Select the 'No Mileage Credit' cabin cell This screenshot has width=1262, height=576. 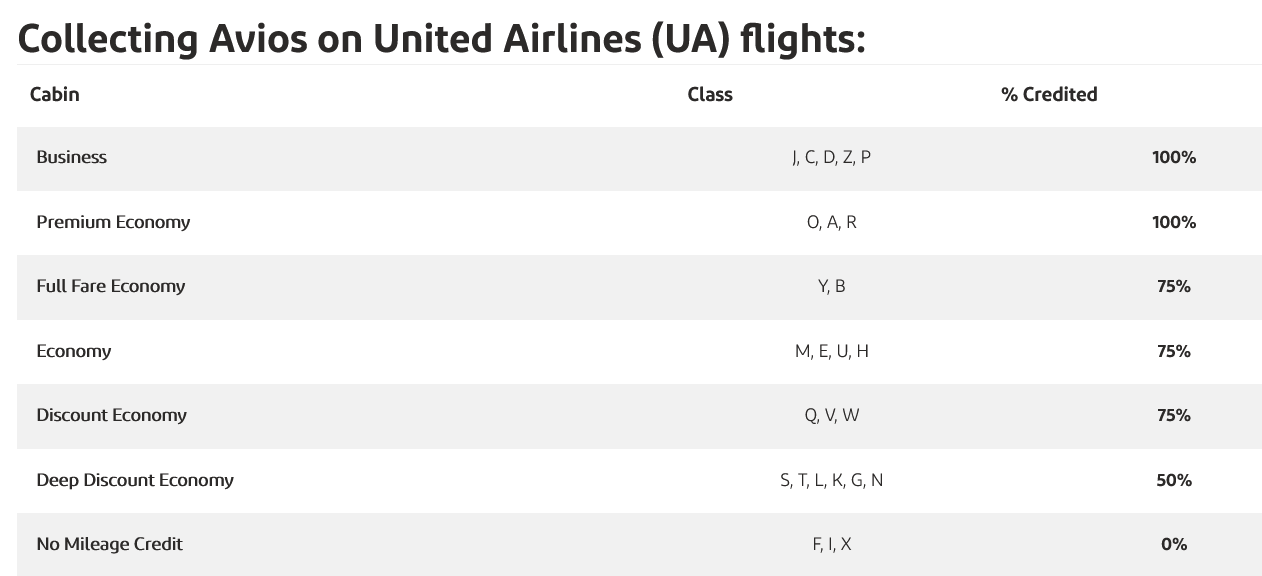coord(109,544)
